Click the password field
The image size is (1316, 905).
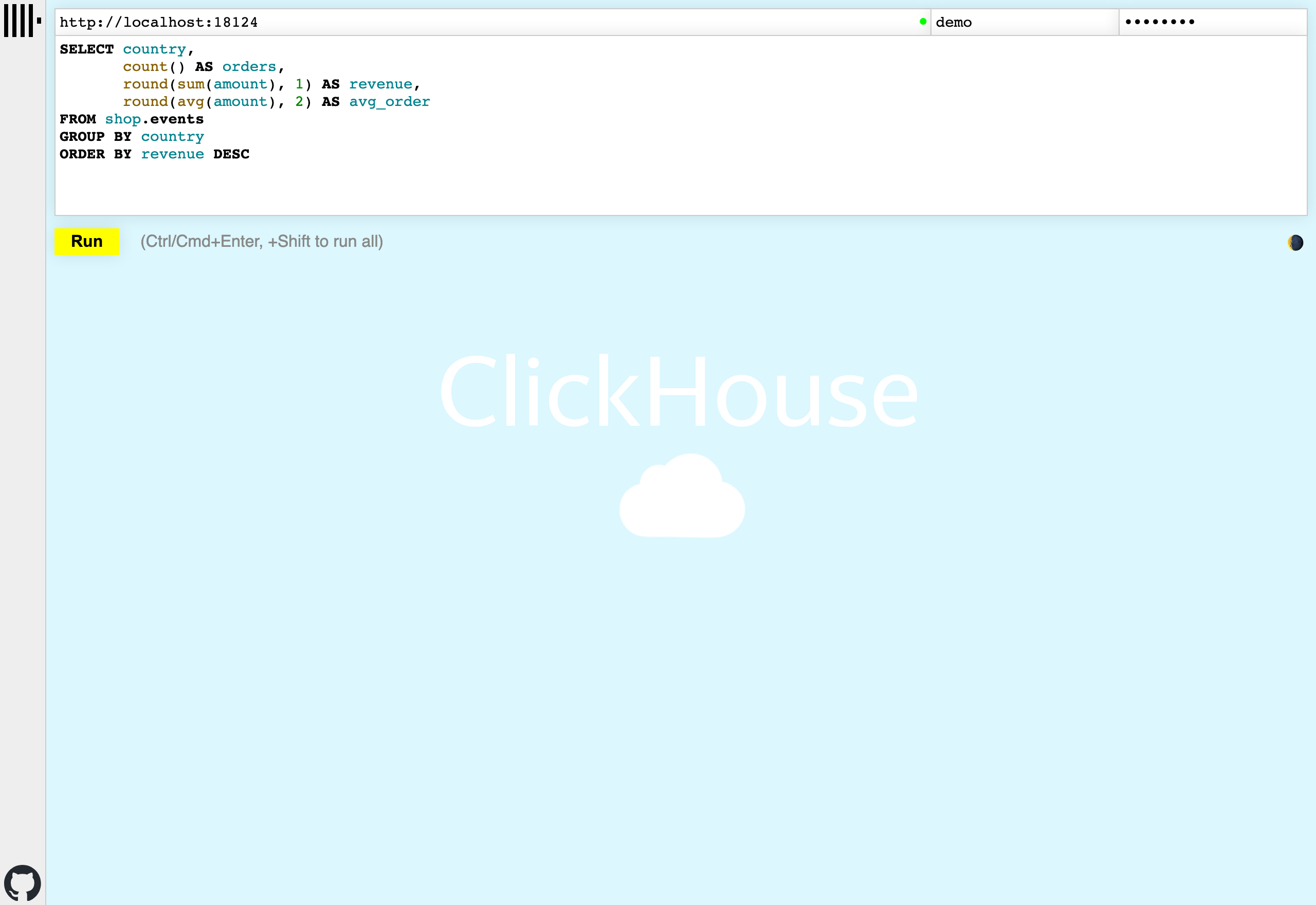tap(1213, 22)
